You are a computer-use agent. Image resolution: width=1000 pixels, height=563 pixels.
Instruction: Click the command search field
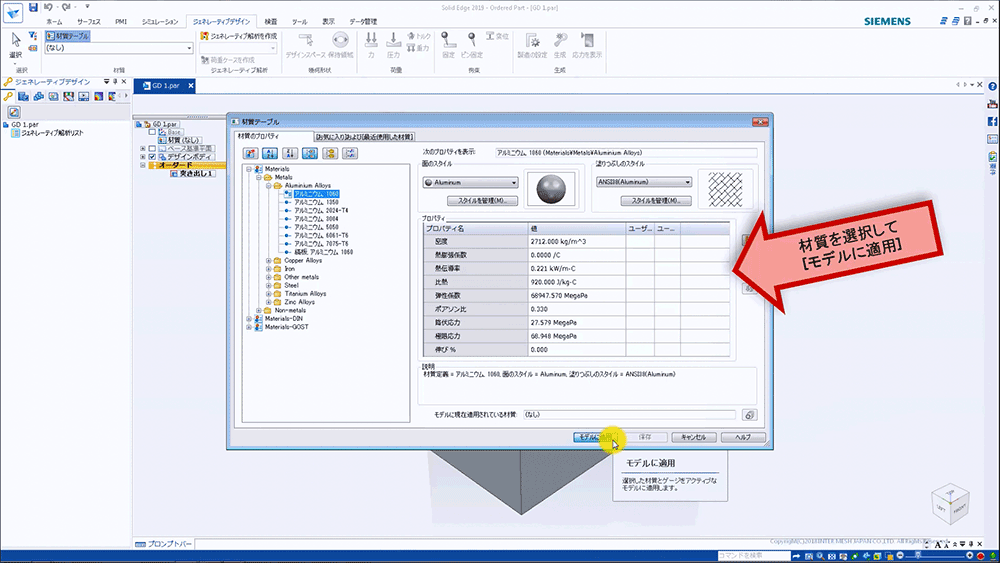point(754,555)
